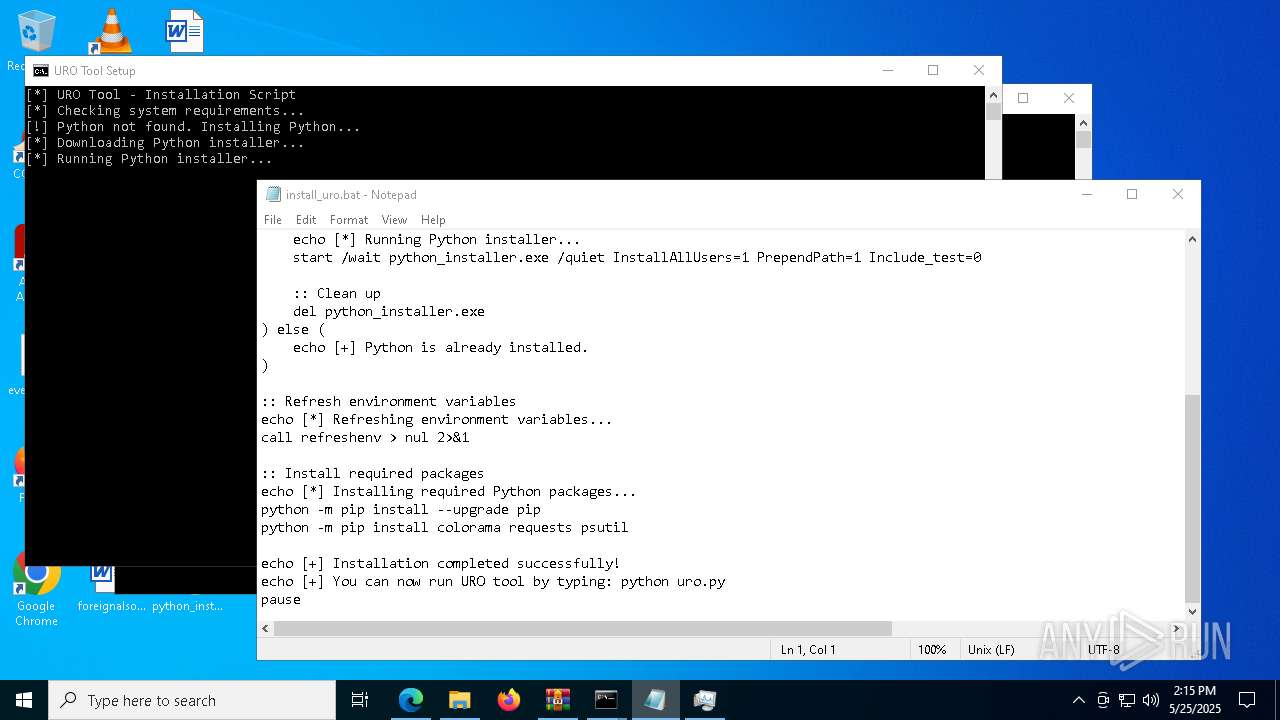Close the URO Tool Setup console window
1280x720 pixels.
tap(979, 70)
